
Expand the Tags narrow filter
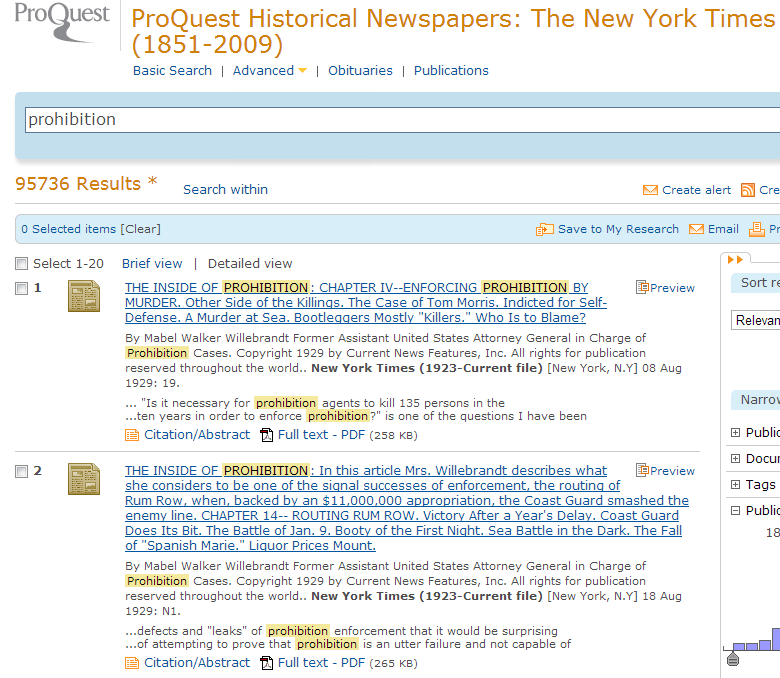pyautogui.click(x=735, y=484)
